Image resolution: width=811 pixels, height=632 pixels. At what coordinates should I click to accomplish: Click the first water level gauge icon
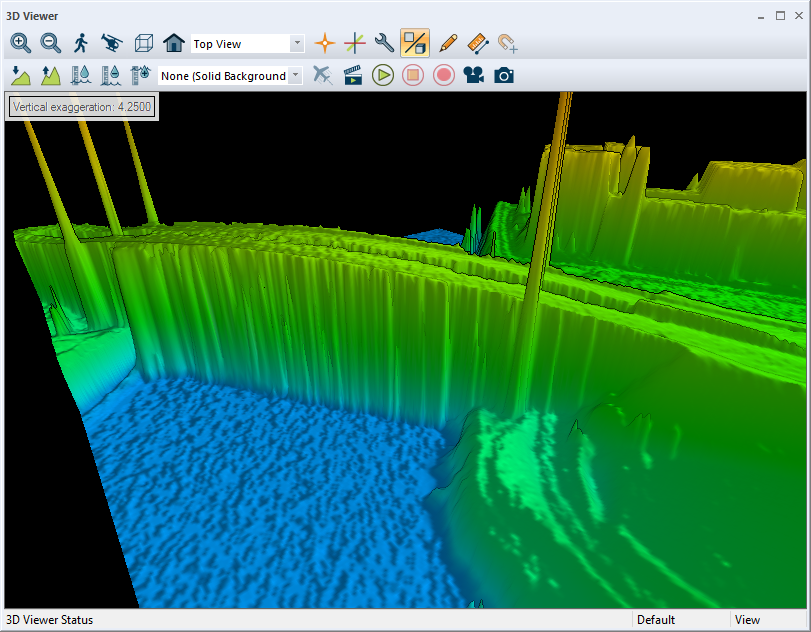[x=81, y=76]
